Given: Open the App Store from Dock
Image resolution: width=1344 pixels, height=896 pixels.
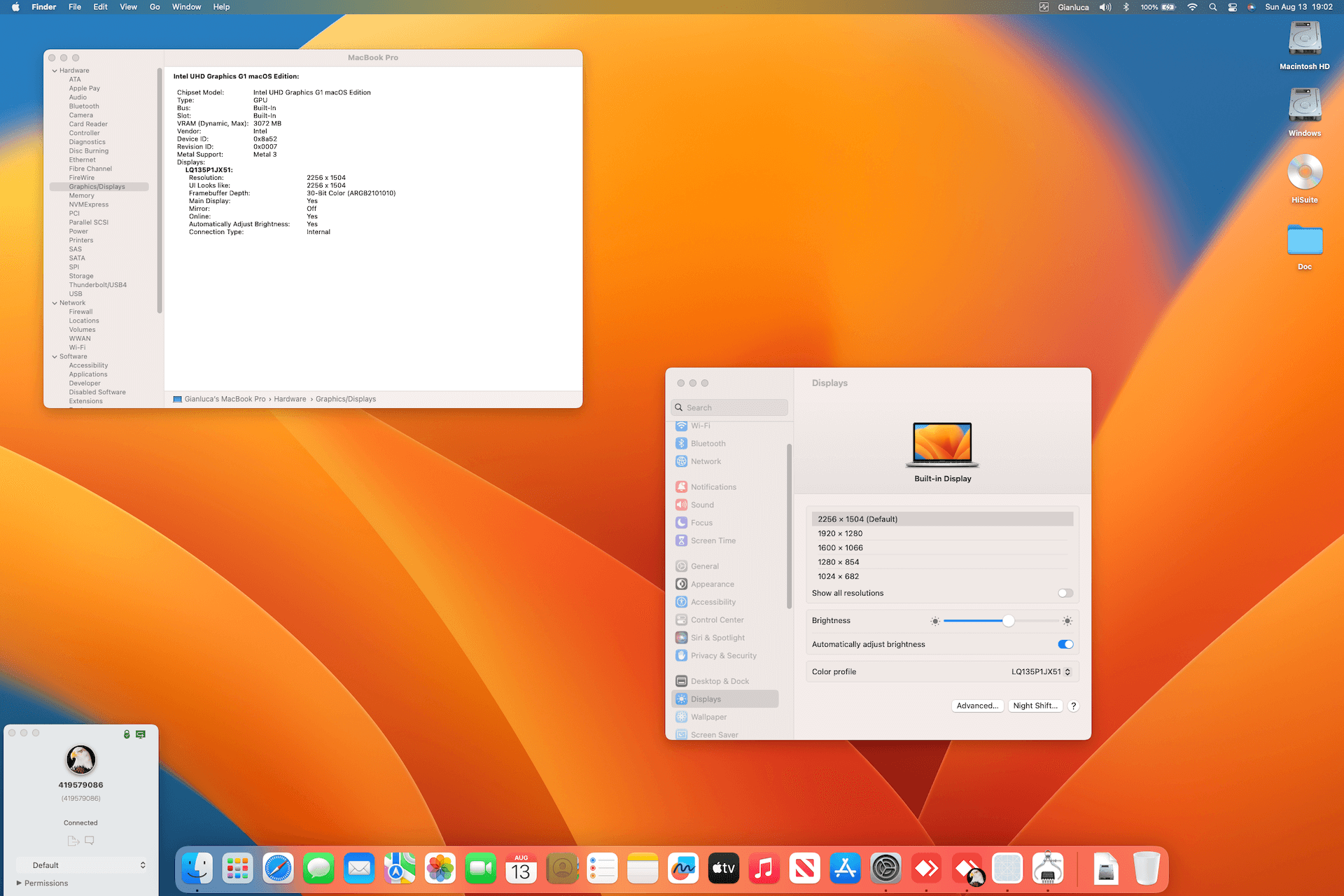Looking at the screenshot, I should (845, 869).
